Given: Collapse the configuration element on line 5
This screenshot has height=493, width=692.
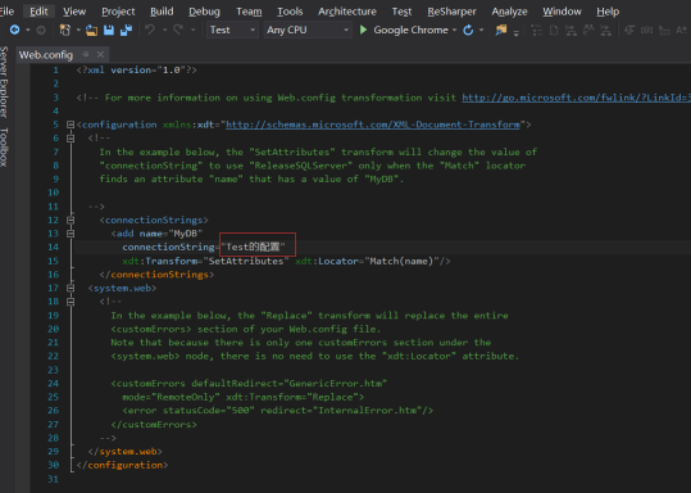Looking at the screenshot, I should pos(70,125).
